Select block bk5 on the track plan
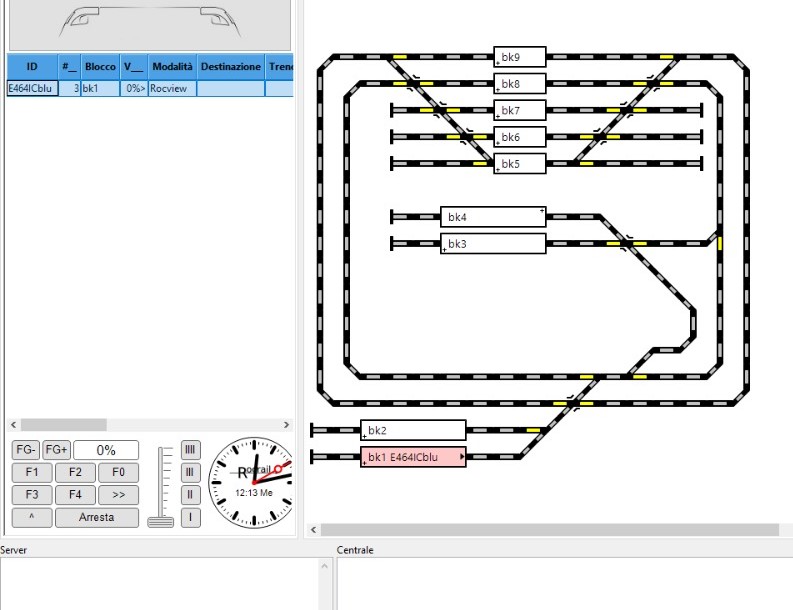Image resolution: width=793 pixels, height=610 pixels. pos(520,163)
